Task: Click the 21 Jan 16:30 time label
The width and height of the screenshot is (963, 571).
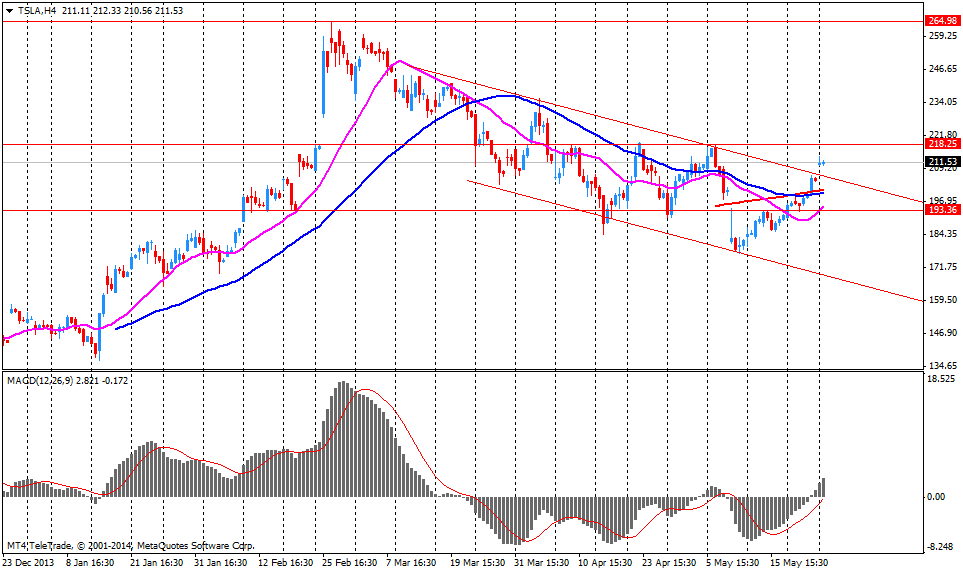Action: pyautogui.click(x=157, y=562)
